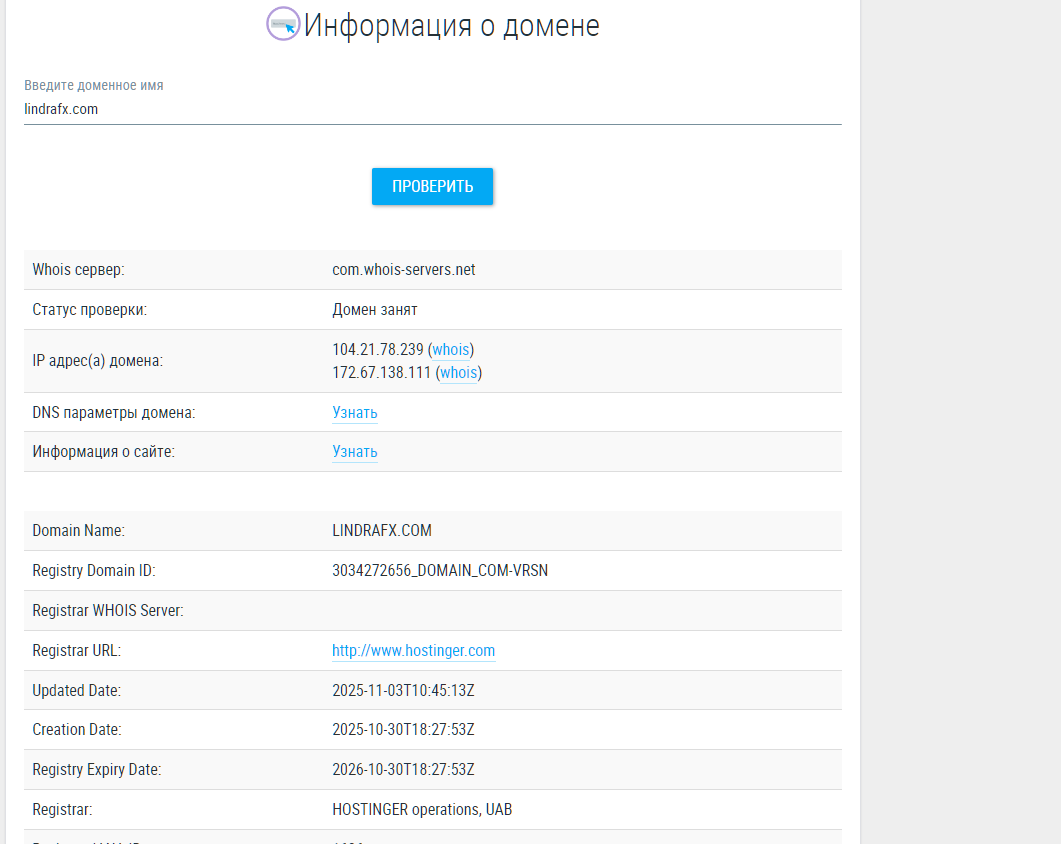Click the Информация о домене page heading
Image resolution: width=1061 pixels, height=844 pixels.
point(451,25)
